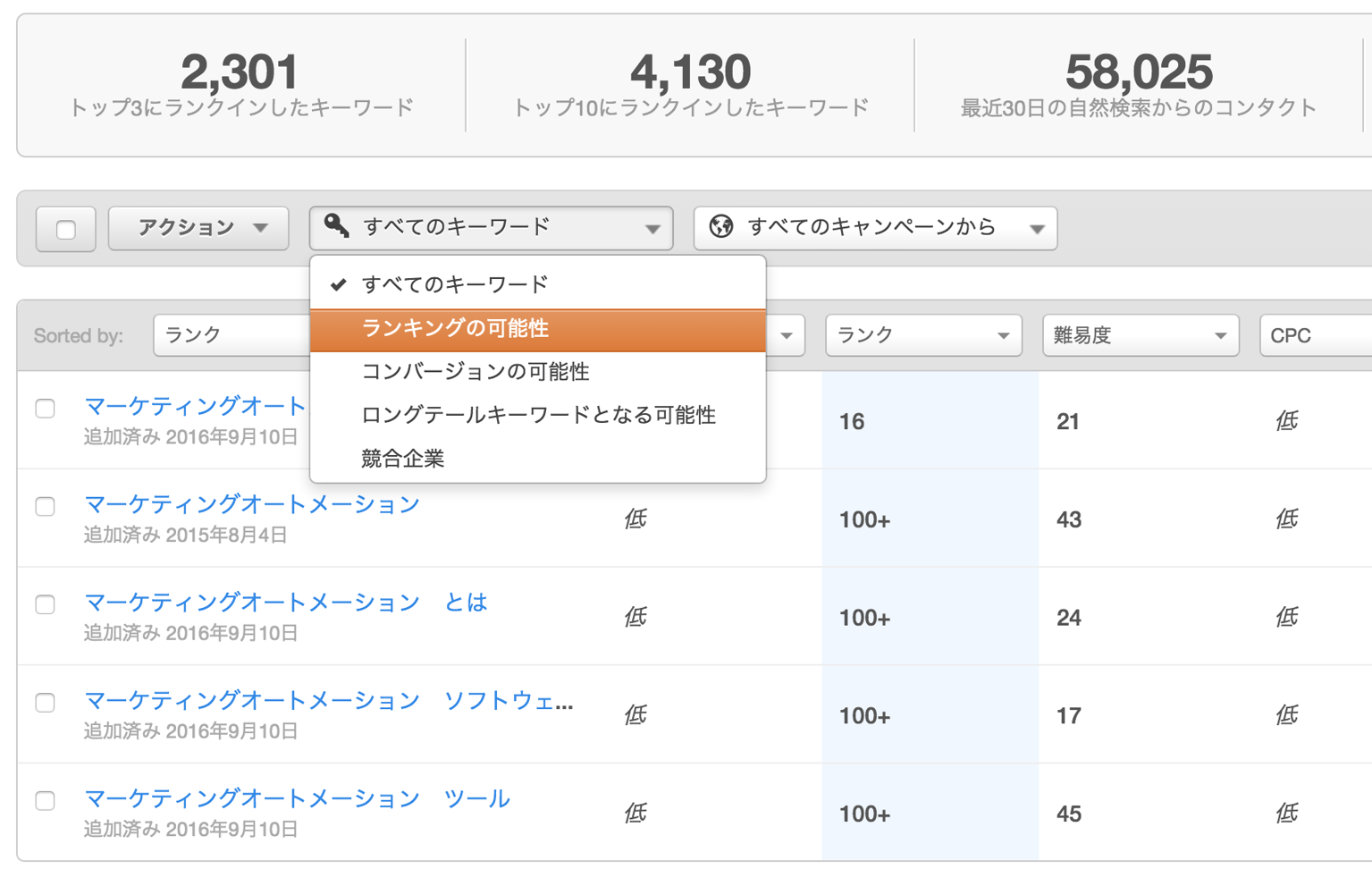Screen dimensions: 1372x886
Task: Click the 58,025 organic contacts stat
Action: click(1138, 73)
